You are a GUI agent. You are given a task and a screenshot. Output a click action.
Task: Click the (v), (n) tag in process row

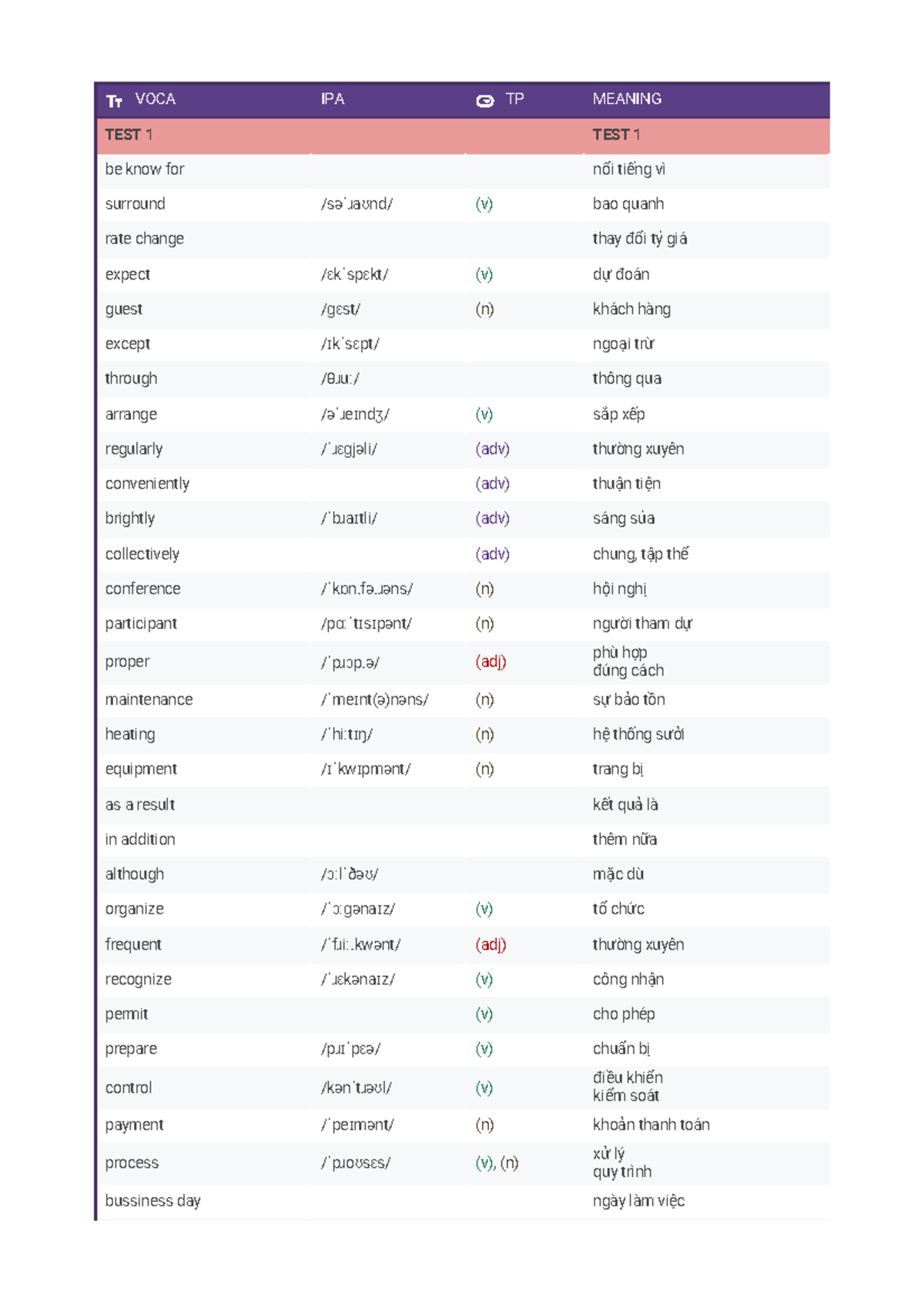pos(497,1163)
